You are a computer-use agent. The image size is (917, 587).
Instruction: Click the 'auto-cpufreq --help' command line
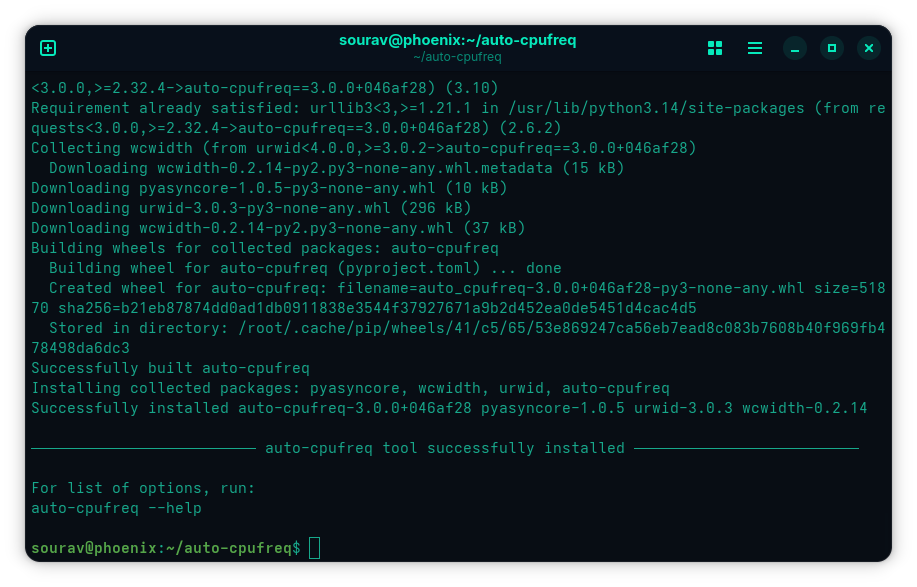(116, 508)
